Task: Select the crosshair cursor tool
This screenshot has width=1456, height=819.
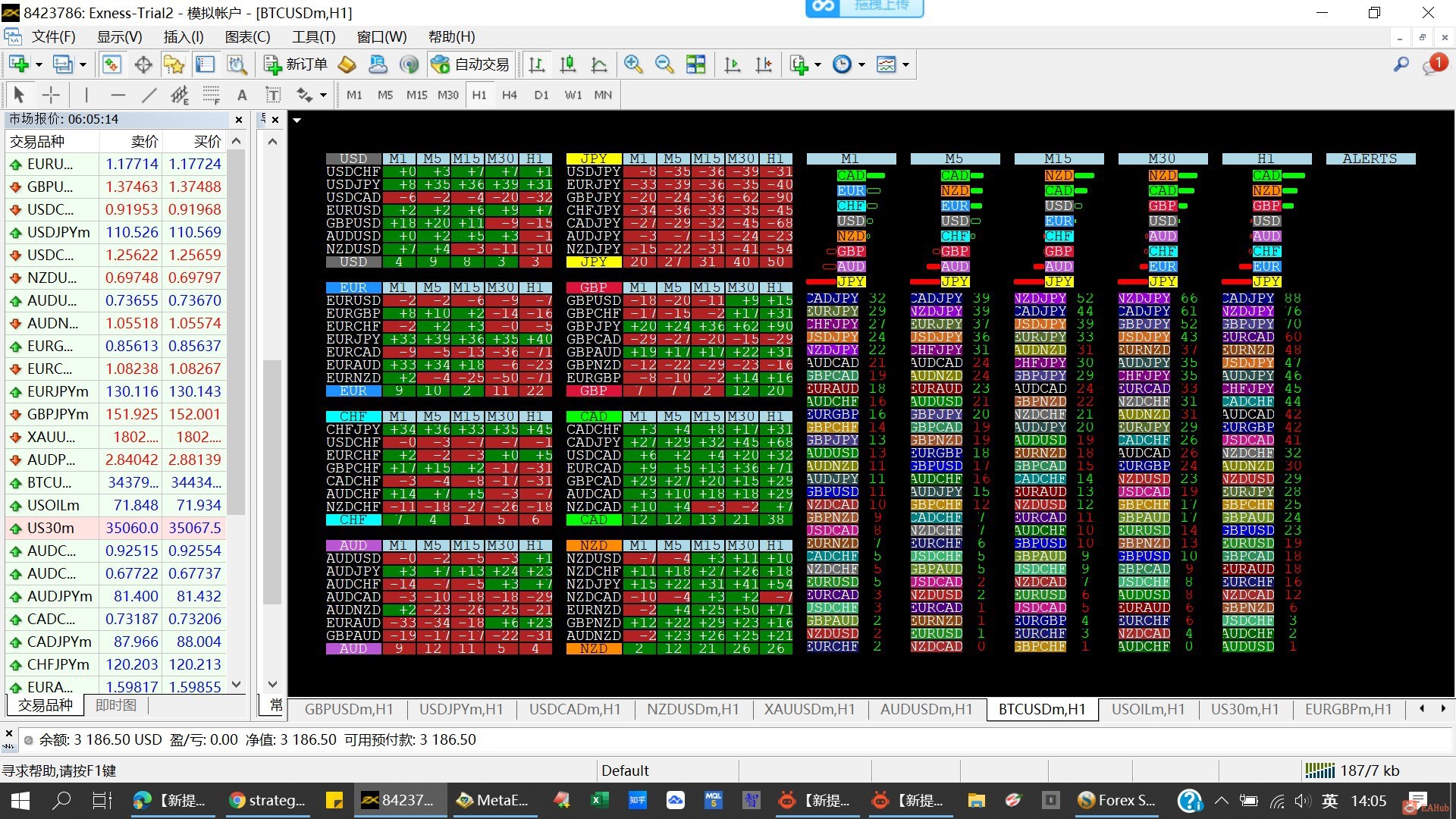Action: coord(51,95)
